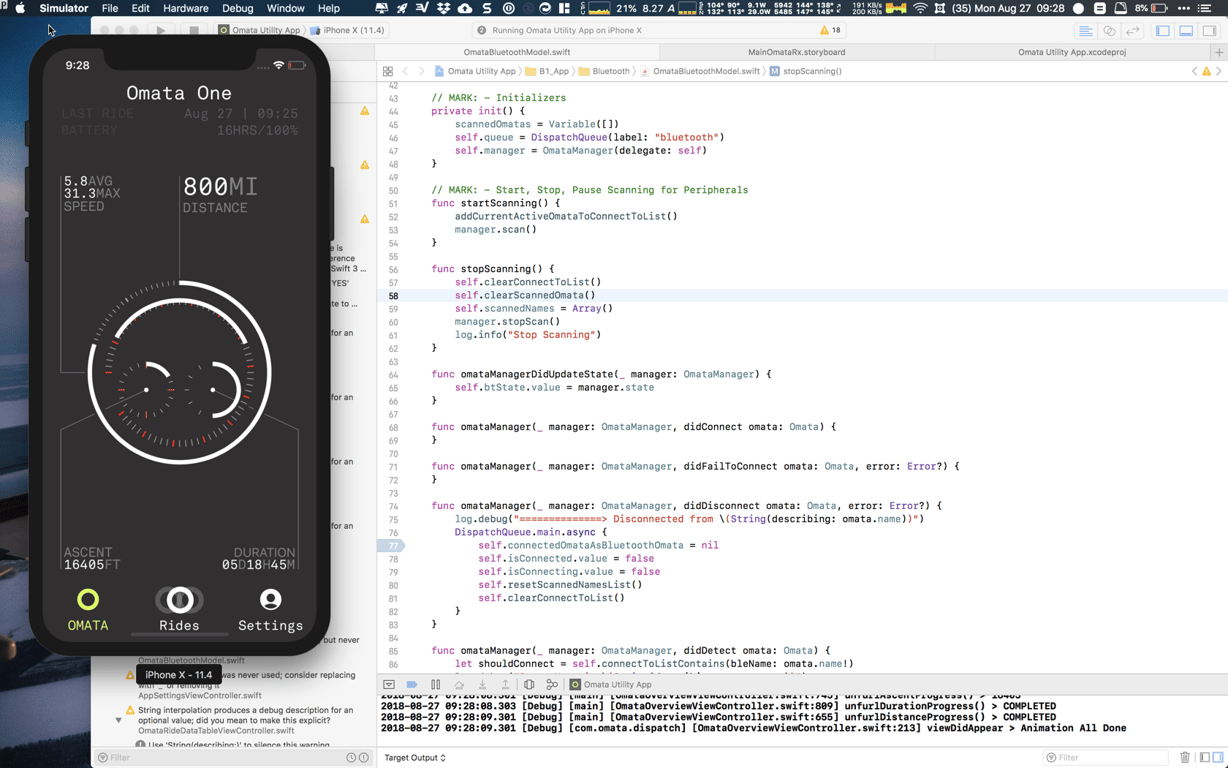Viewport: 1228px width, 768px height.
Task: Open the OMATA tab in the simulator
Action: click(x=88, y=610)
